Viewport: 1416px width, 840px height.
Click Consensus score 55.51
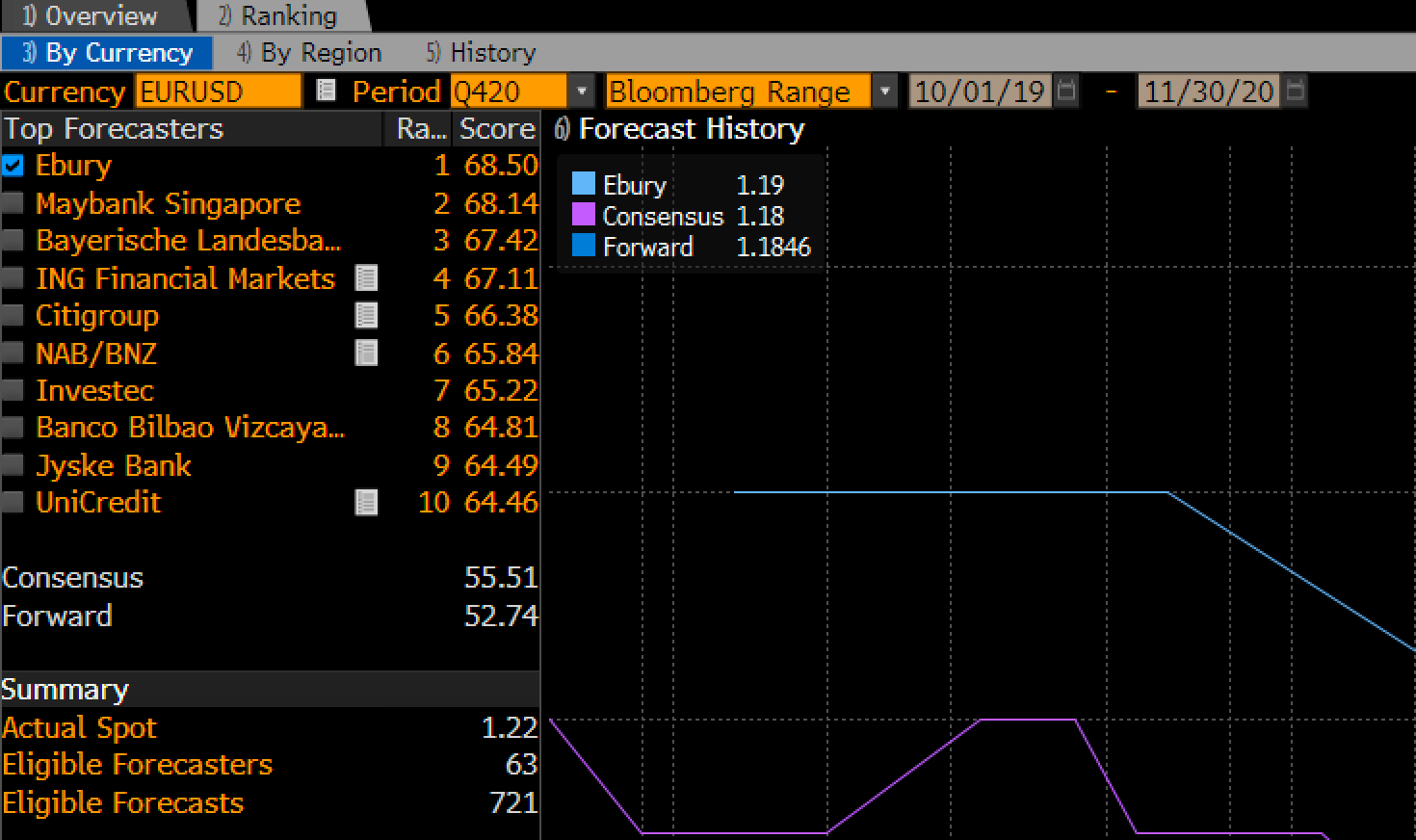[x=501, y=577]
